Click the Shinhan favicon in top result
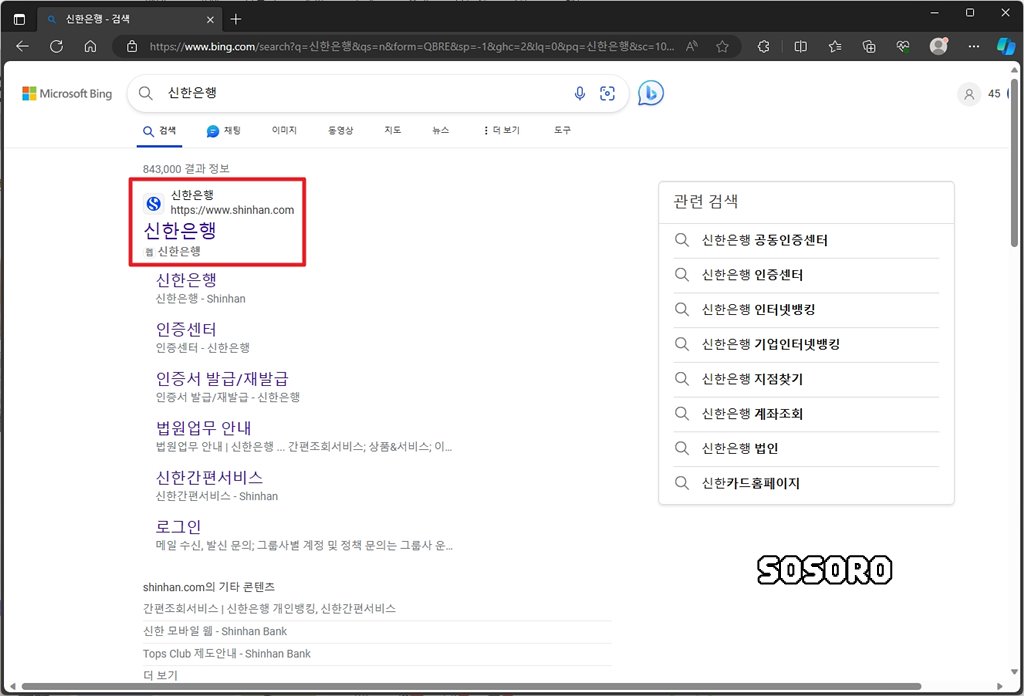This screenshot has height=696, width=1024. (153, 203)
